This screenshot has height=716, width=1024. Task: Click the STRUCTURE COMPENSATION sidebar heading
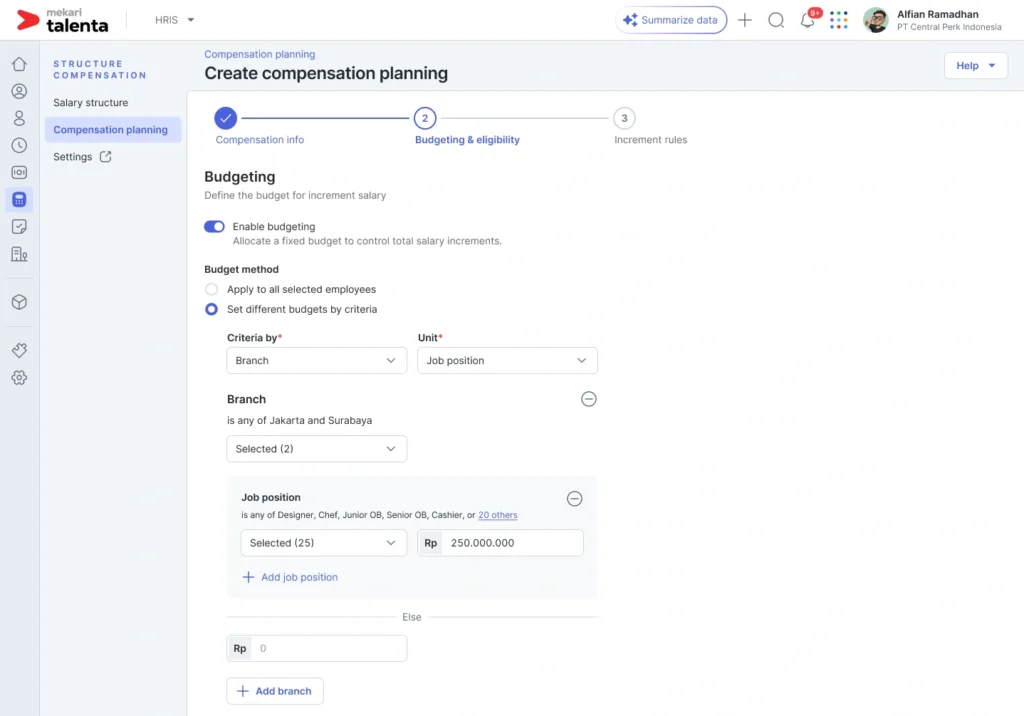pos(100,69)
